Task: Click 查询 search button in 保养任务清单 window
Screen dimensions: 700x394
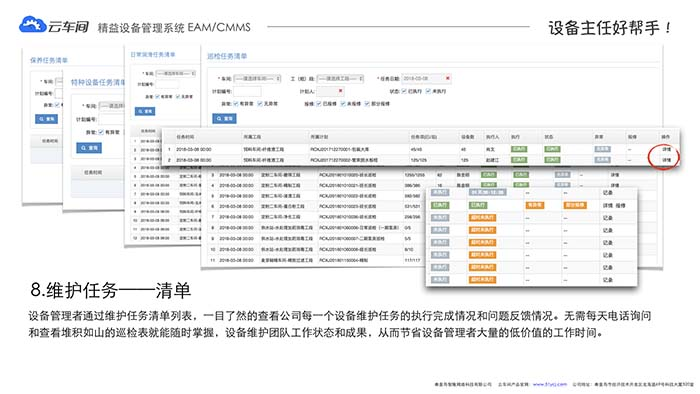Action: [x=46, y=119]
